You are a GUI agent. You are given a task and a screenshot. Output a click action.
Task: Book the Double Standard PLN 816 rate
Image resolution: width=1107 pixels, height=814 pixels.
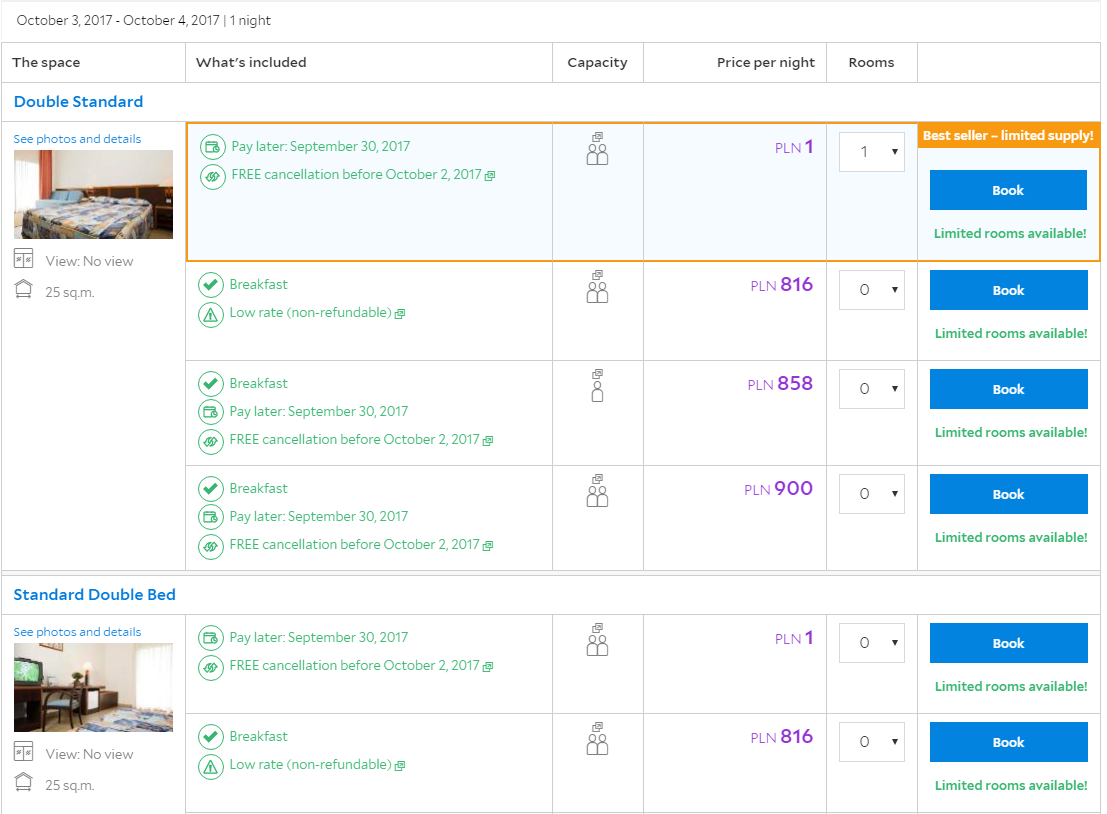[1008, 290]
